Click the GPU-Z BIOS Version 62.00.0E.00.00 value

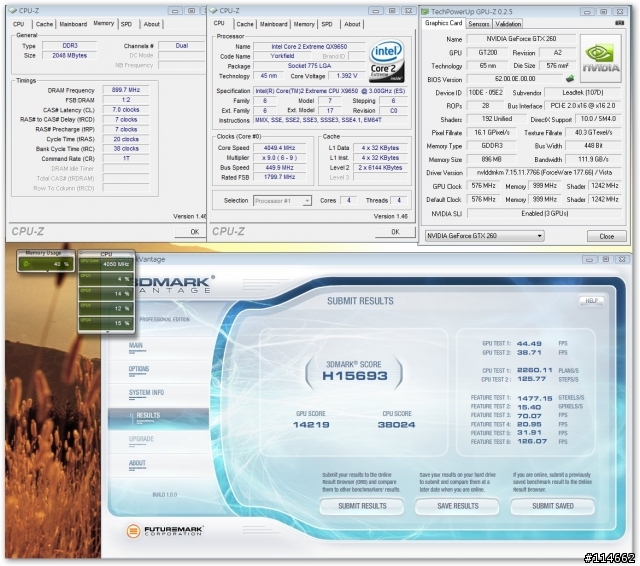pos(515,79)
